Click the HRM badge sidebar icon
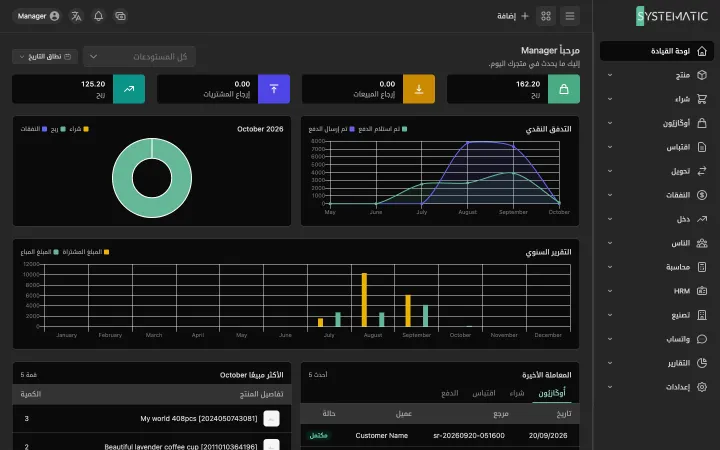The image size is (720, 450). tap(702, 291)
